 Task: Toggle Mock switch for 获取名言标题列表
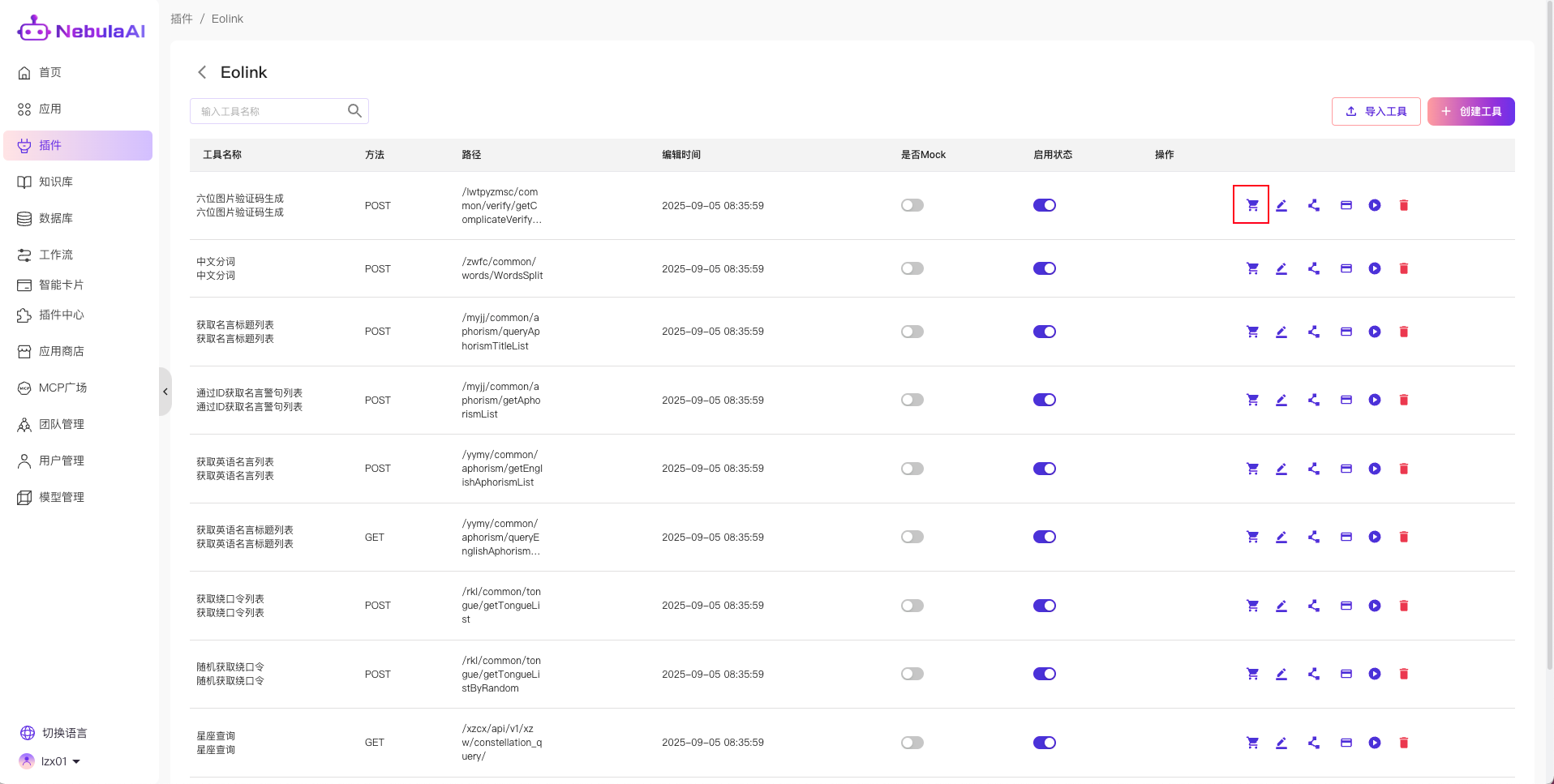912,332
